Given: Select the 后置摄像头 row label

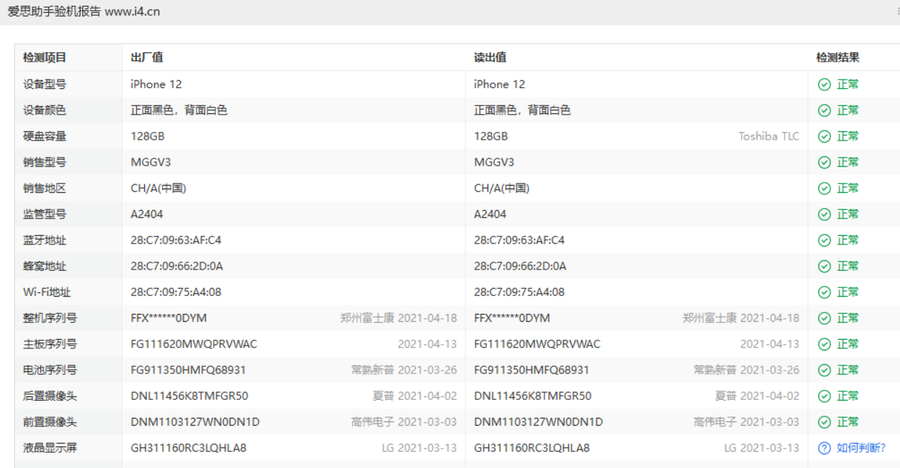Looking at the screenshot, I should click(50, 396).
